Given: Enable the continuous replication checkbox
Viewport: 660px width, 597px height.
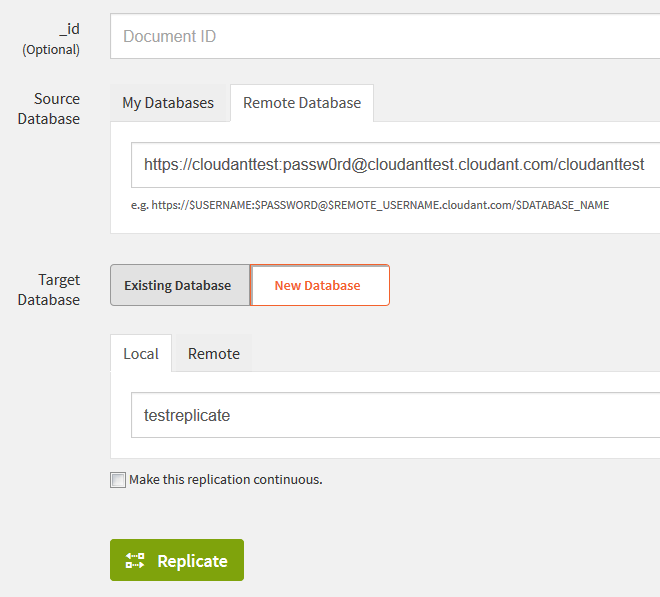Looking at the screenshot, I should pyautogui.click(x=118, y=480).
